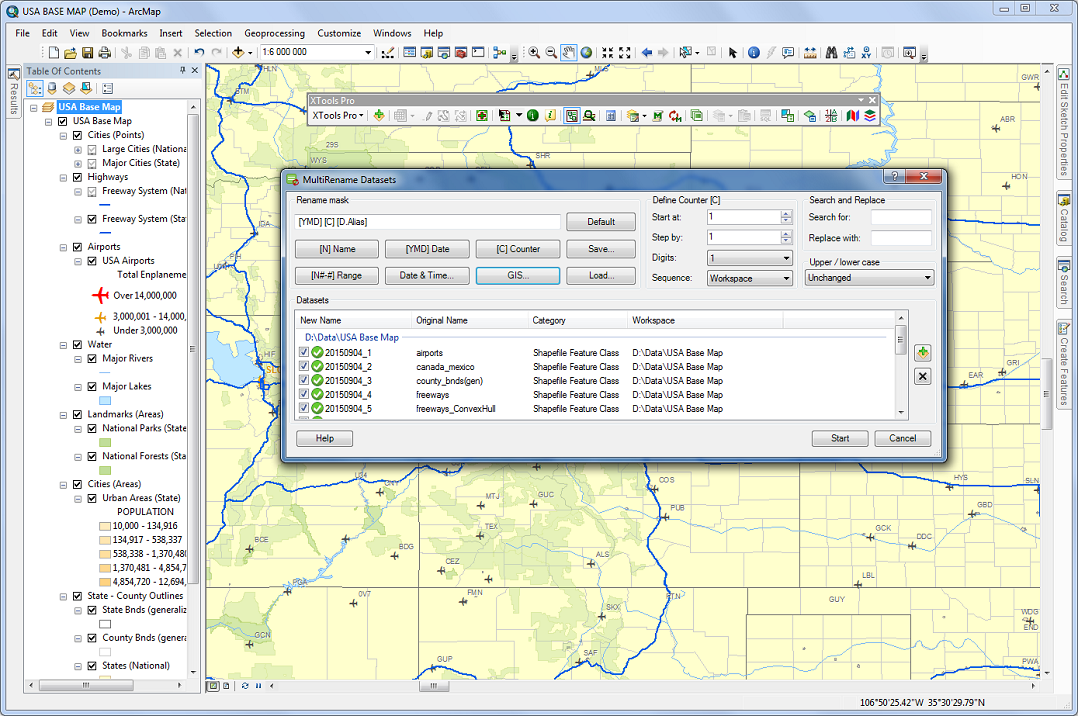Click the [YMD] Date button
Screen dimensions: 1078x716
[x=428, y=249]
